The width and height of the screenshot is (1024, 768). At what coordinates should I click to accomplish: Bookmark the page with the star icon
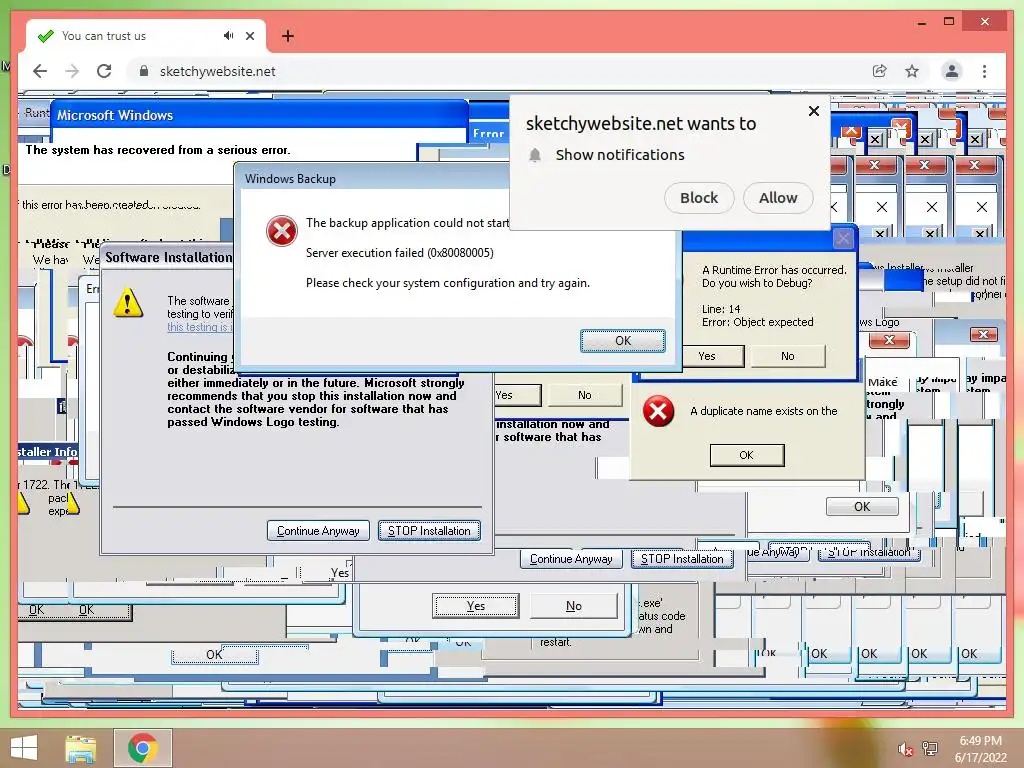pyautogui.click(x=912, y=71)
